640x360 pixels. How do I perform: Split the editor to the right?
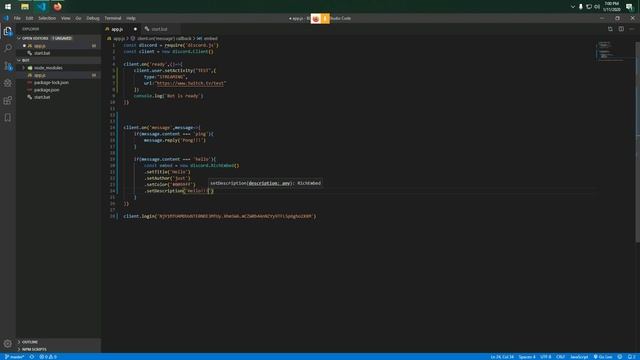(x=621, y=29)
